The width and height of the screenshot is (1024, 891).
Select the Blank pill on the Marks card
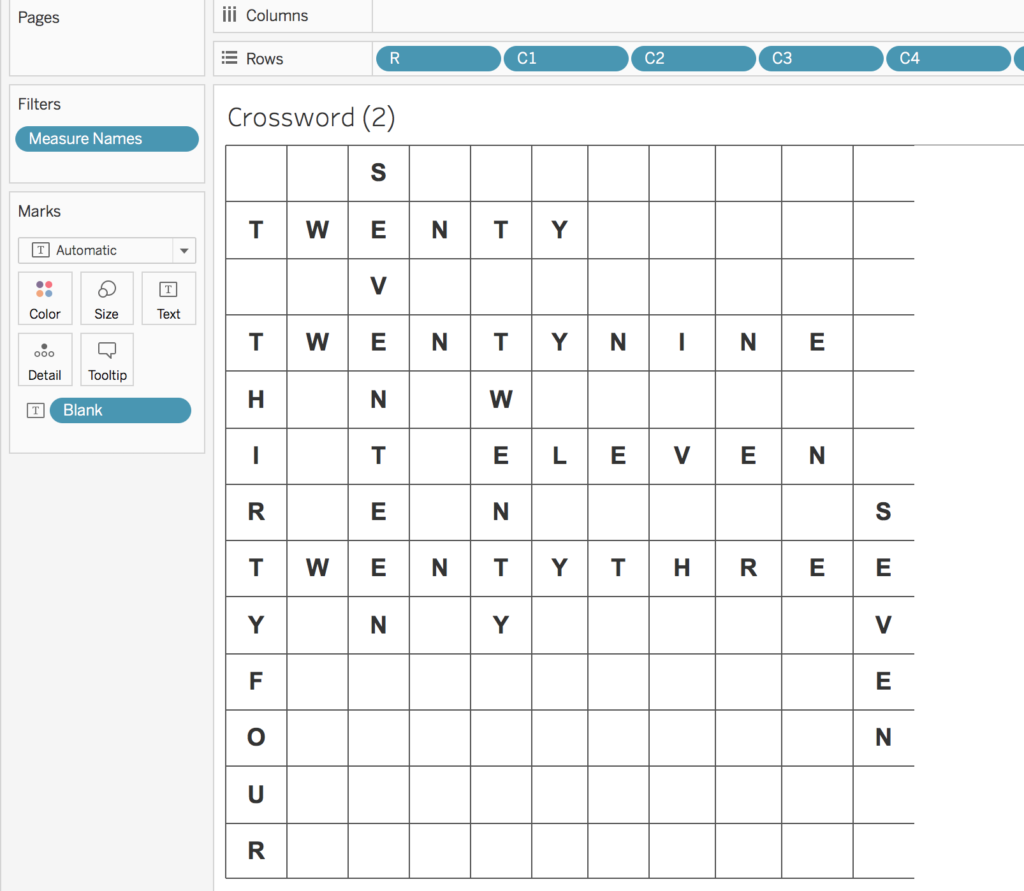point(120,410)
